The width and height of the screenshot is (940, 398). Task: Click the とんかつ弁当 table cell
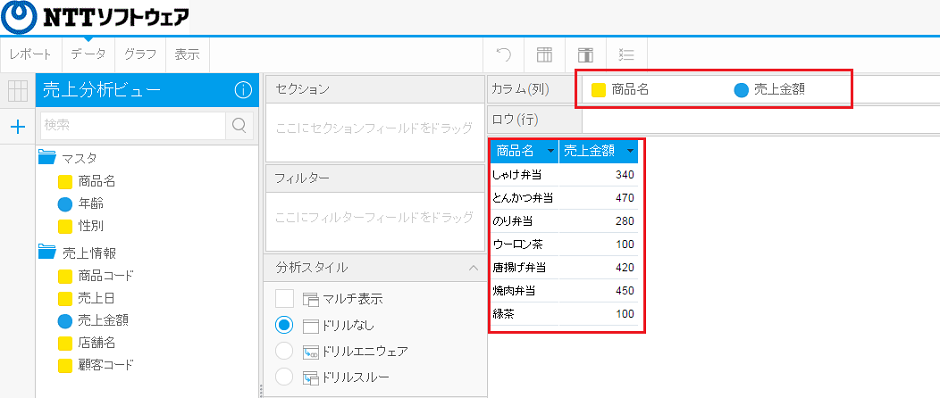click(x=525, y=198)
